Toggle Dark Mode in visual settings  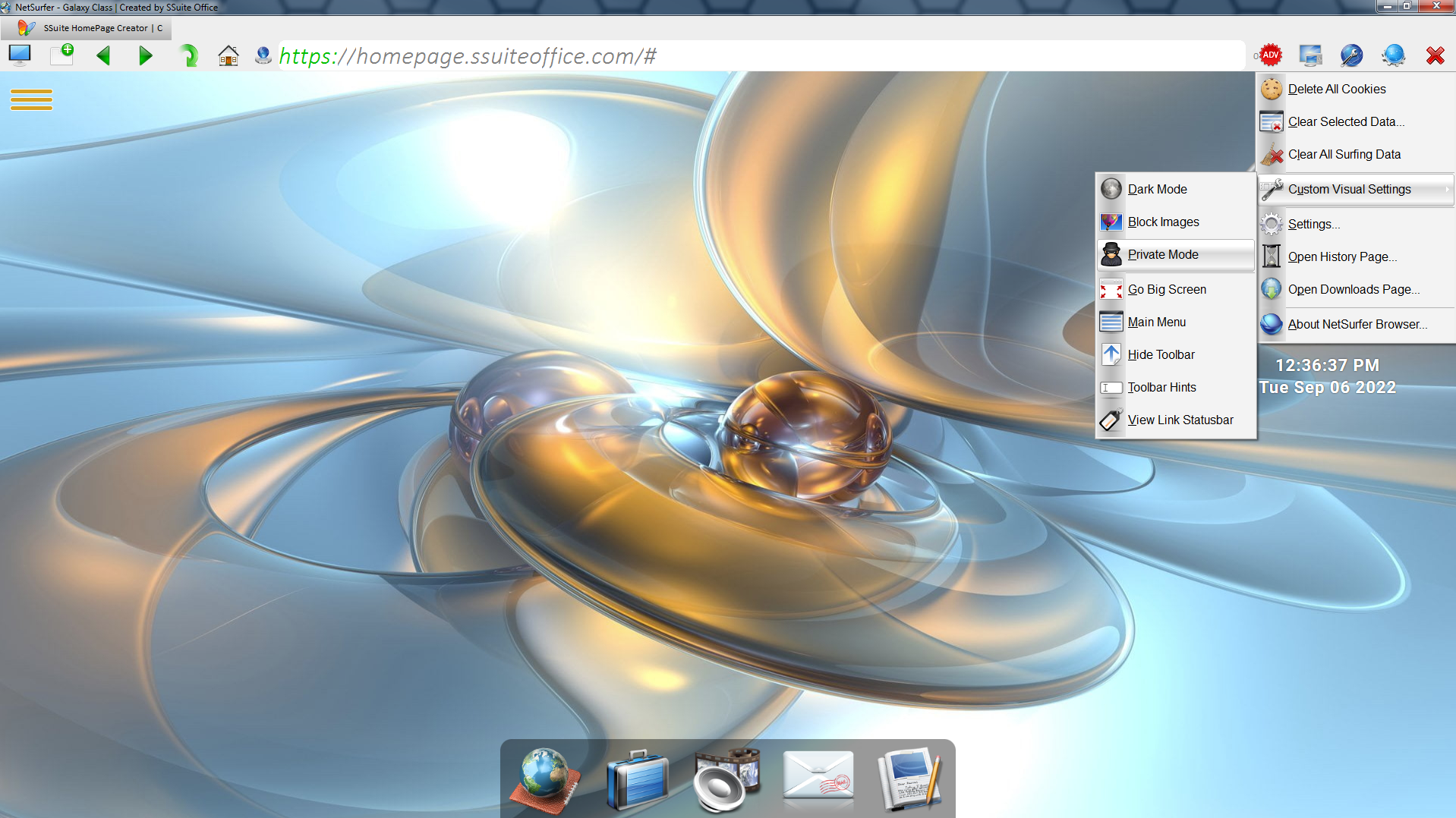(1157, 189)
